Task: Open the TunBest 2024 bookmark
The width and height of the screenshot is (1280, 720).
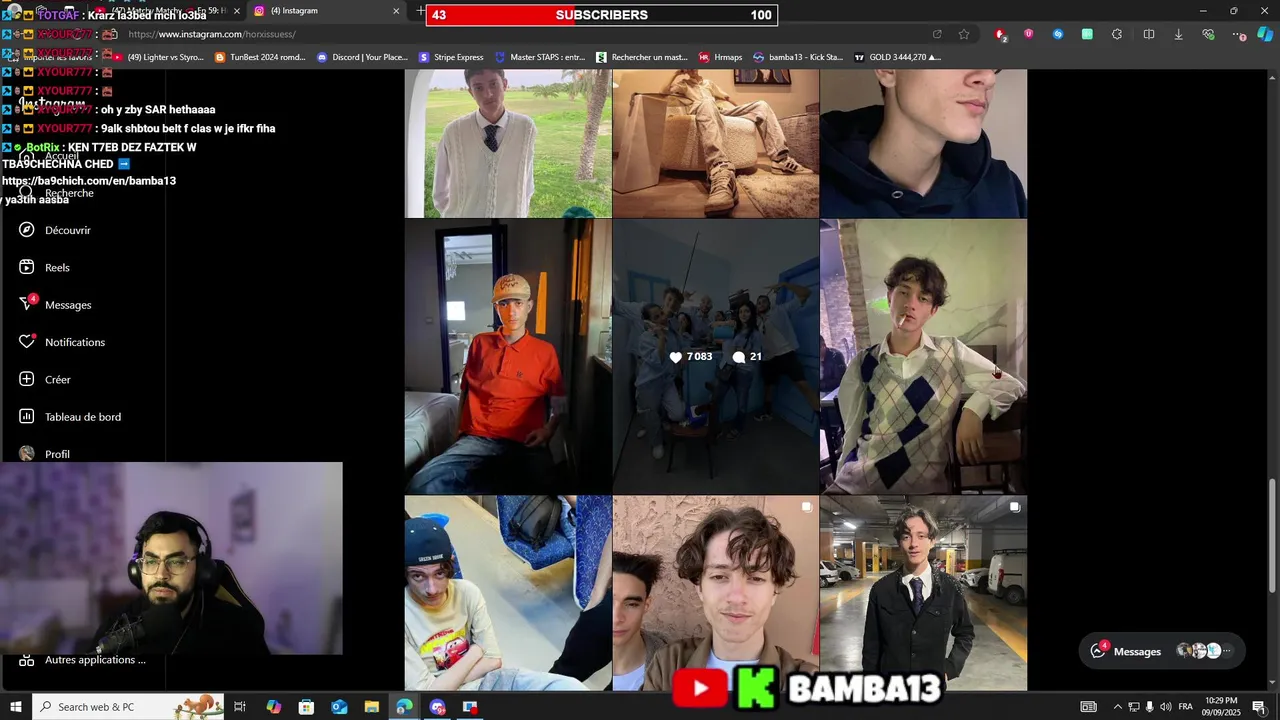Action: [260, 57]
